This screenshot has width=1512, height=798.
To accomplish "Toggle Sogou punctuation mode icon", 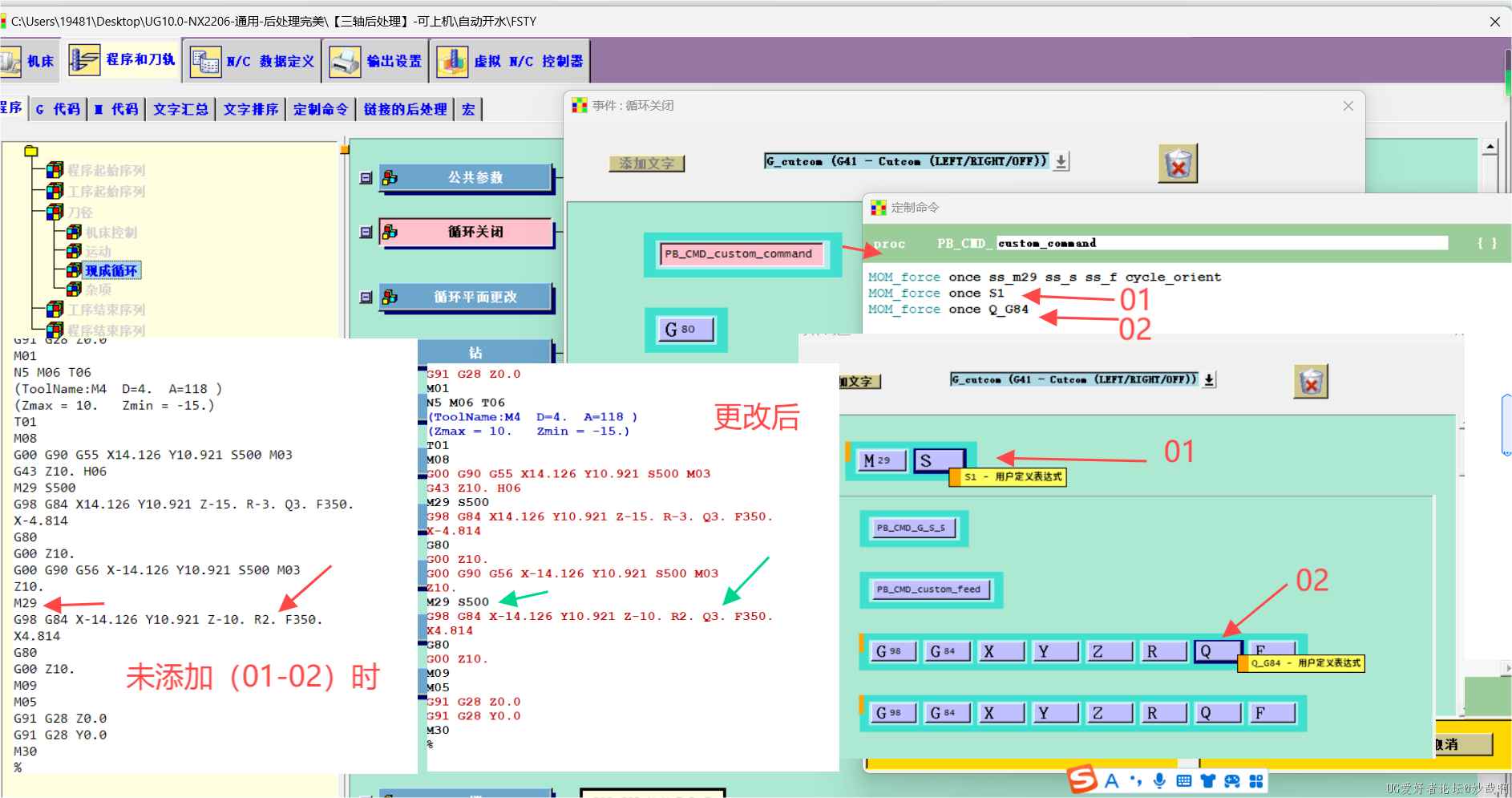I will point(1135,780).
